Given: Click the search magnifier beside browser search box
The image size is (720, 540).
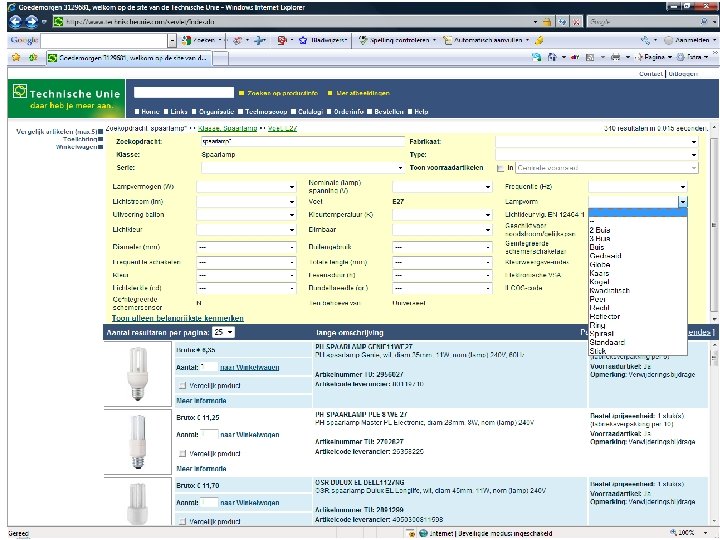Looking at the screenshot, I should [704, 21].
